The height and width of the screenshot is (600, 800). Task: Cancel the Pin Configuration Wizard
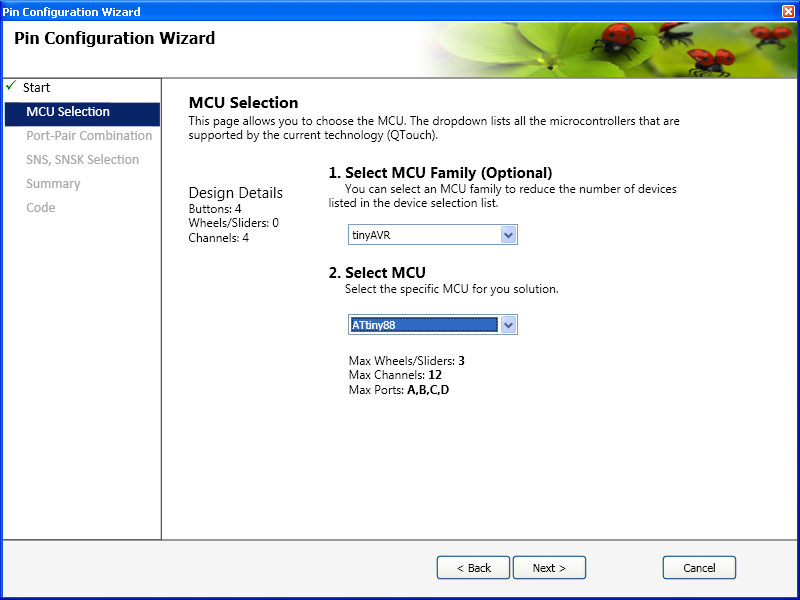[699, 568]
